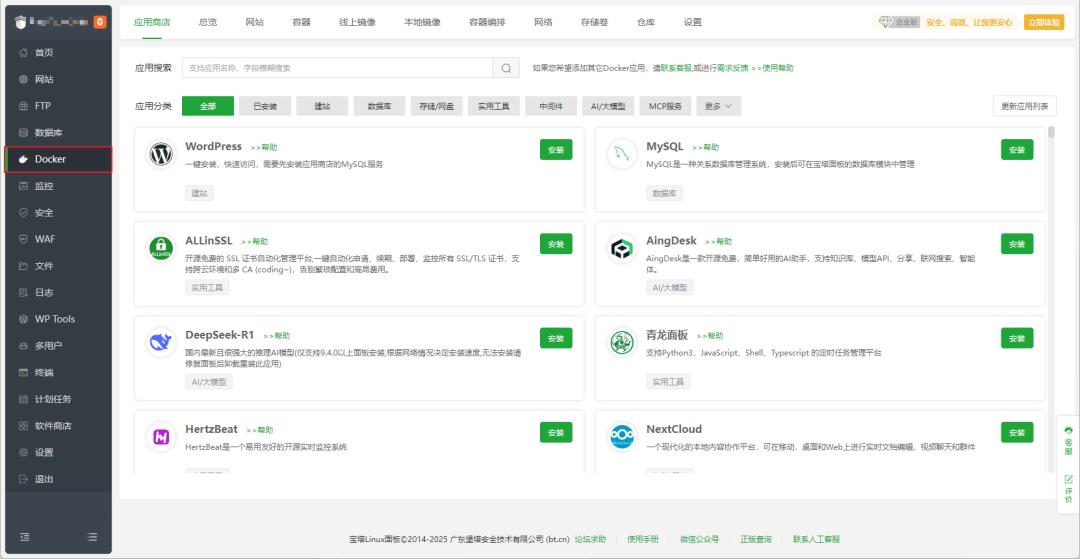This screenshot has width=1080, height=559.
Task: Switch to the 本地镜像 tab
Action: [x=422, y=22]
